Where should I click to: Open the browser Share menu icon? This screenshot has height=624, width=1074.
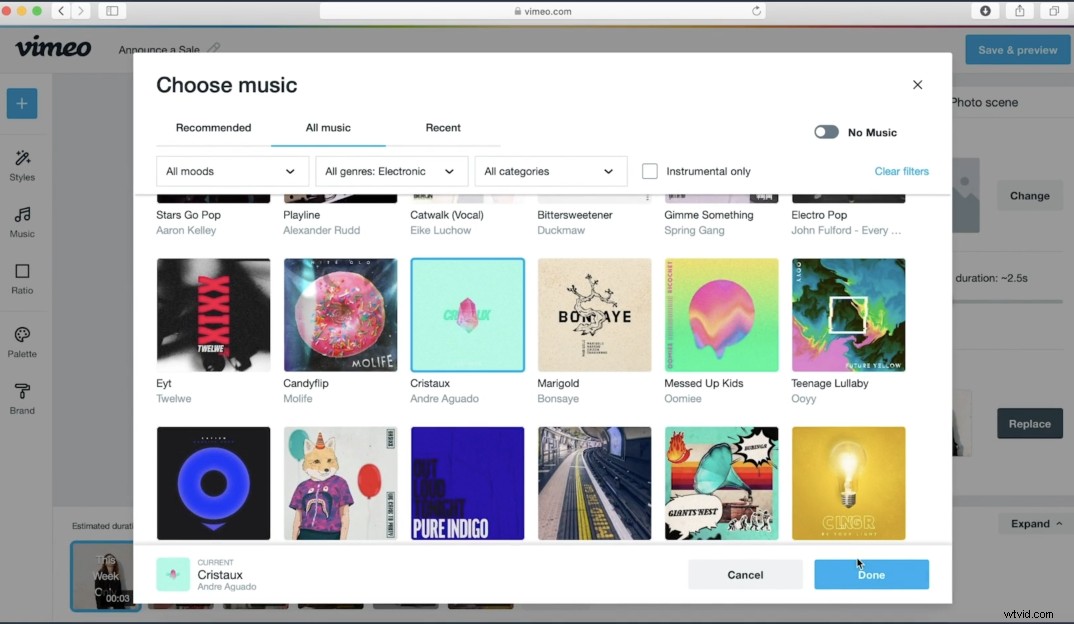pyautogui.click(x=1021, y=11)
